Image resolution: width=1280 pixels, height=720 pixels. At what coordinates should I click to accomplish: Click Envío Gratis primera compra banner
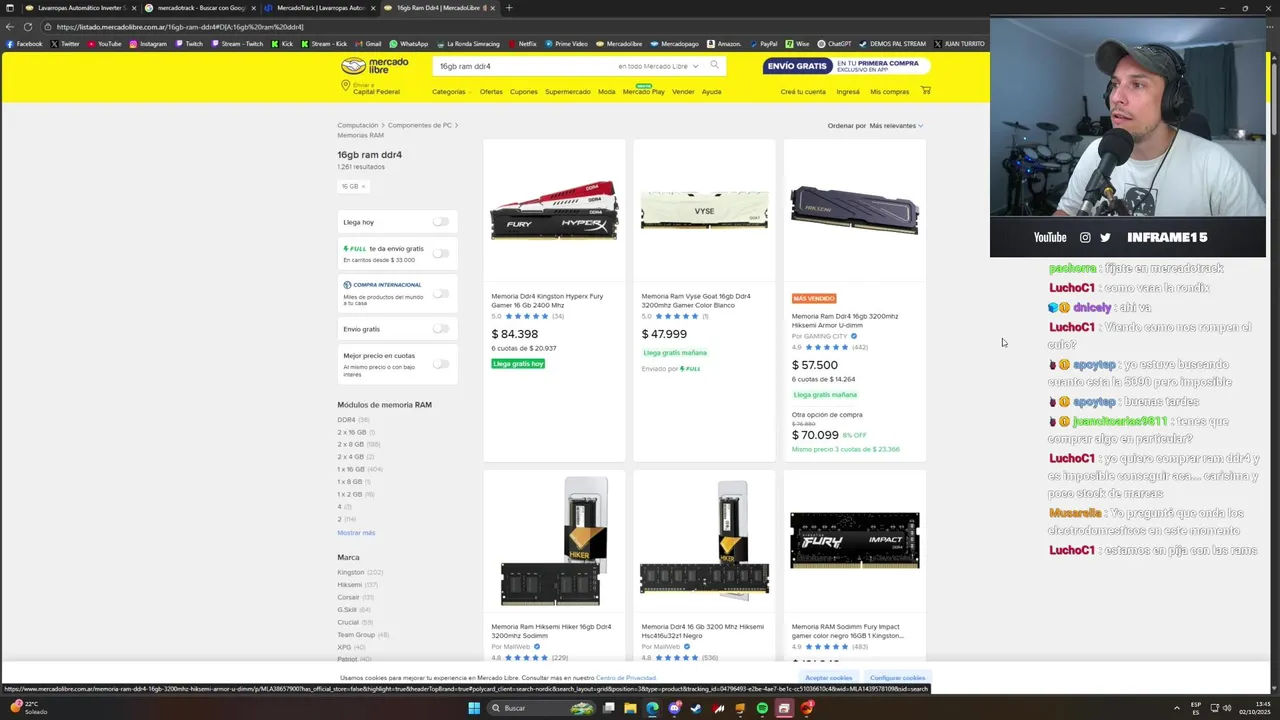pyautogui.click(x=846, y=66)
